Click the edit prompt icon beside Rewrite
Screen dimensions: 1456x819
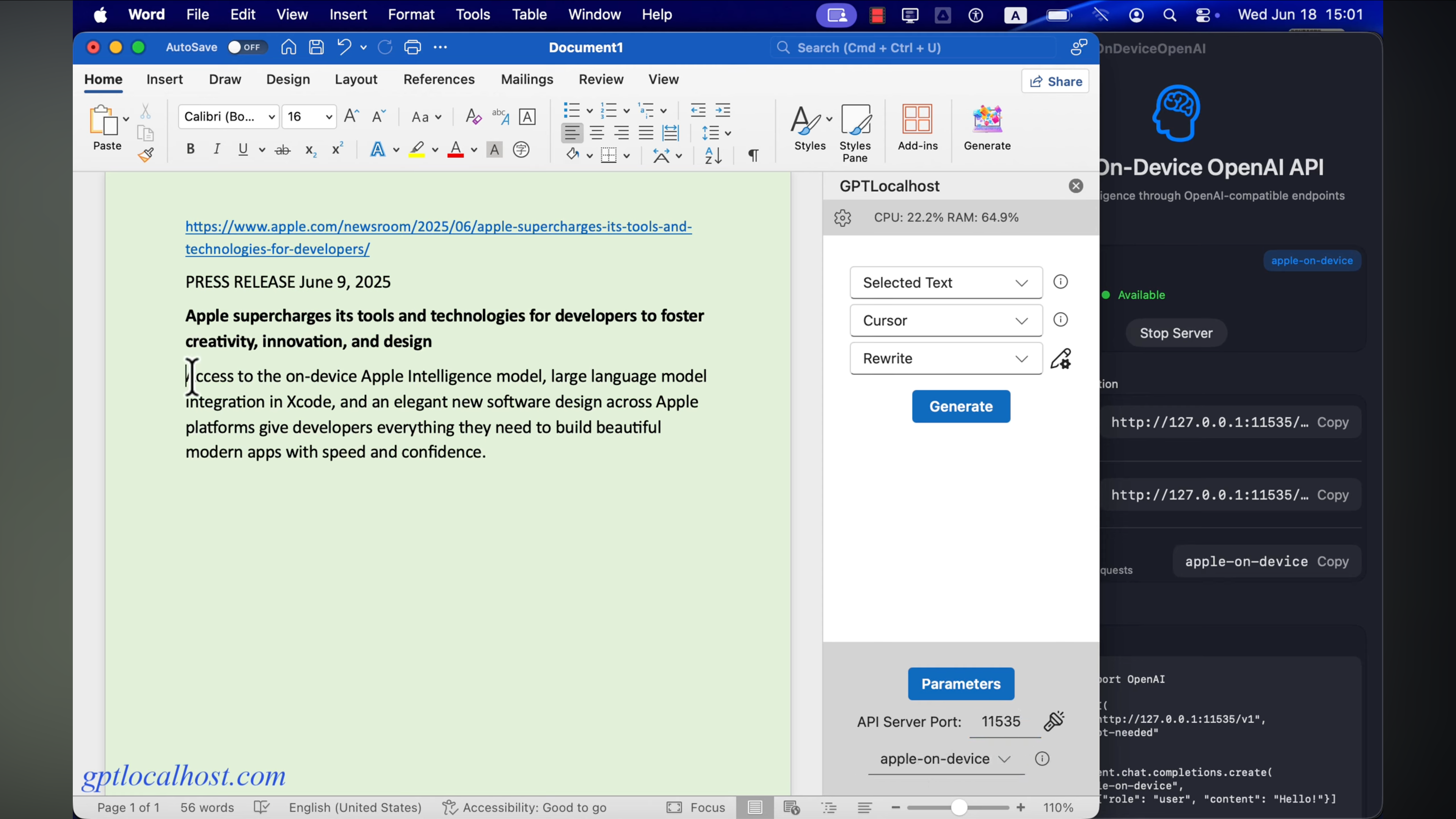(x=1061, y=359)
